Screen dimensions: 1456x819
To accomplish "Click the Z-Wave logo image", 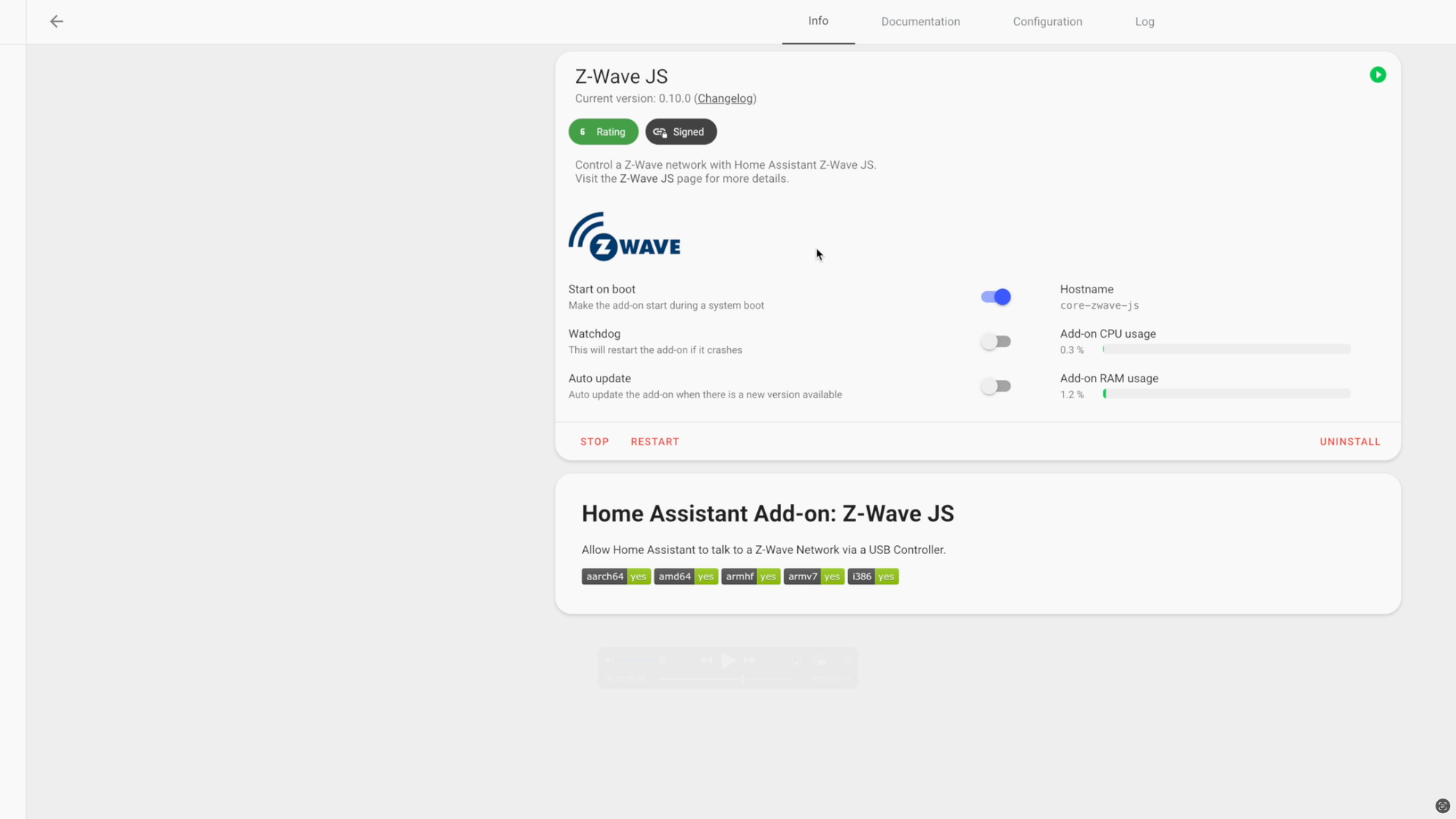I will point(625,236).
